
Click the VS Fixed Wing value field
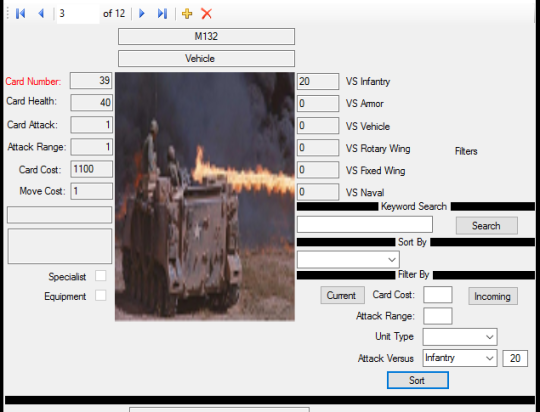[318, 170]
